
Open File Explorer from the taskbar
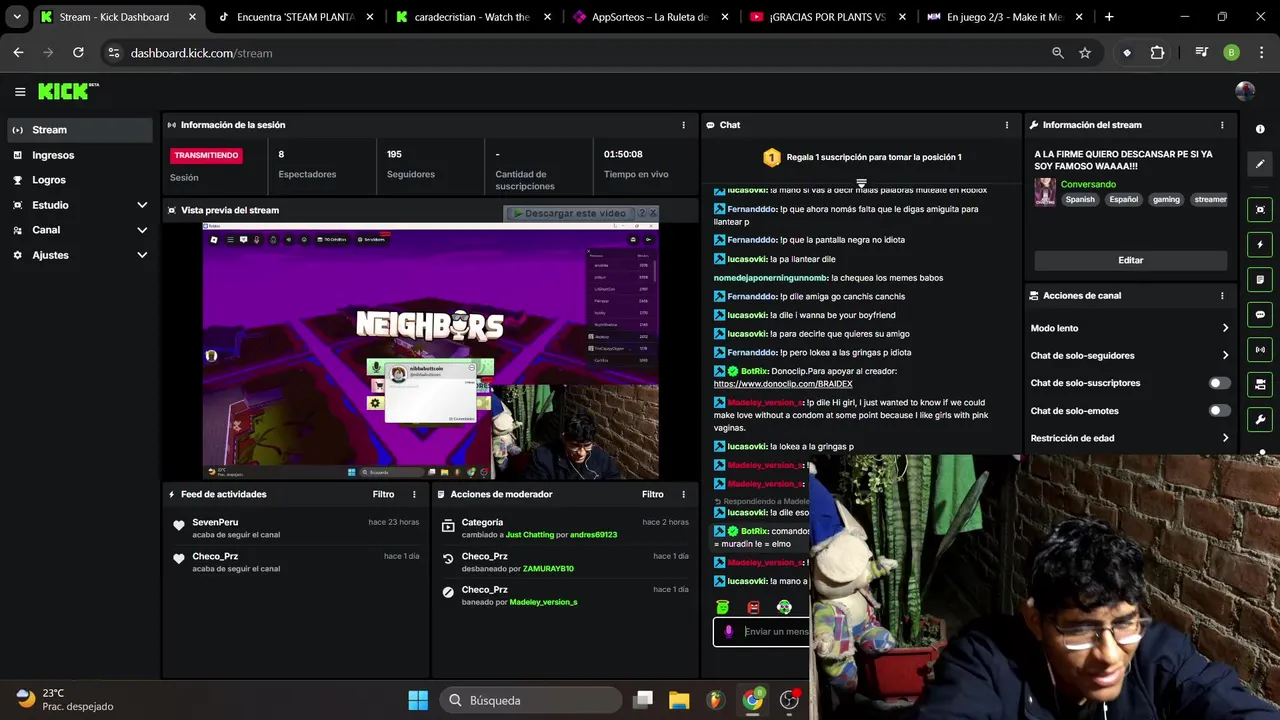coord(679,700)
